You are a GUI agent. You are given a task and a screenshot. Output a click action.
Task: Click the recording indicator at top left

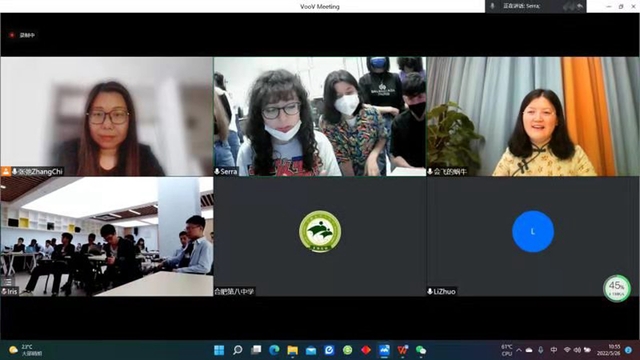point(22,36)
